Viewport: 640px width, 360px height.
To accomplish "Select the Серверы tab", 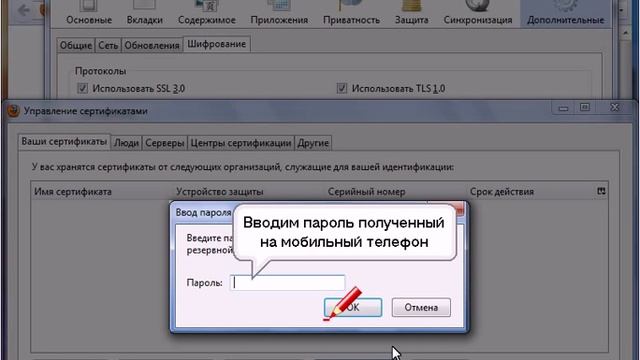I will (164, 143).
